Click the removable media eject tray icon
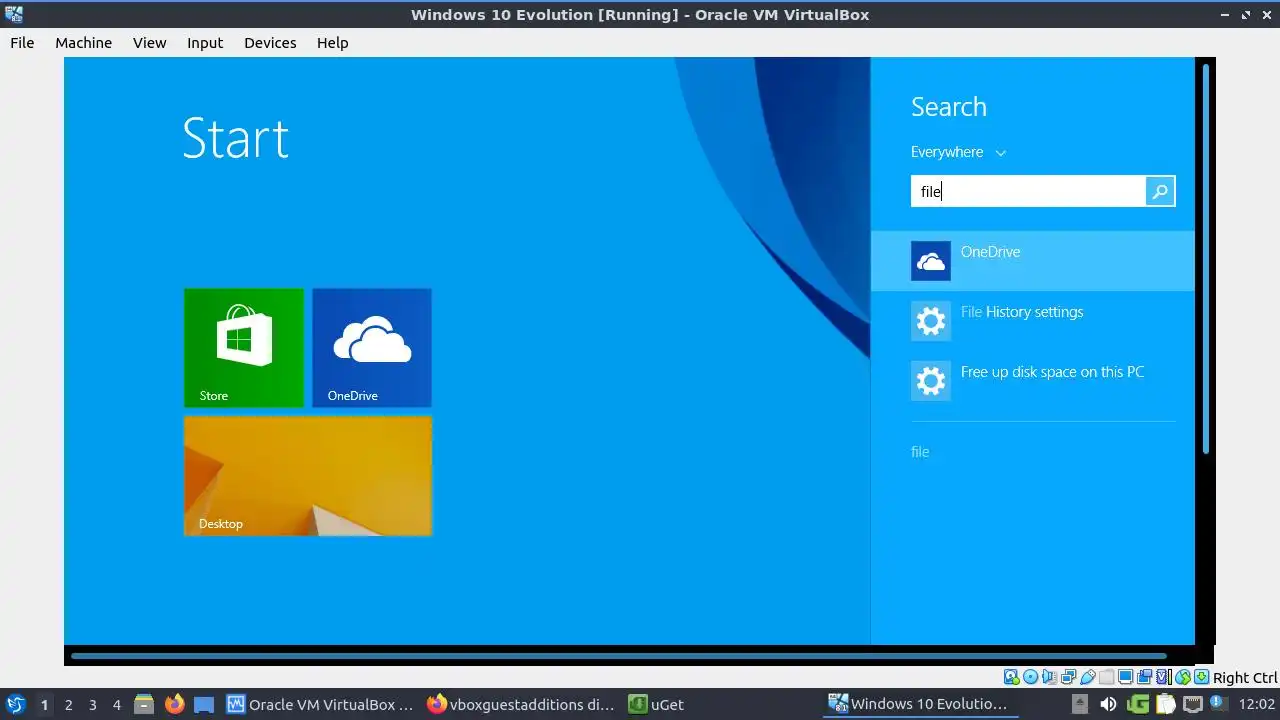 [x=1080, y=704]
